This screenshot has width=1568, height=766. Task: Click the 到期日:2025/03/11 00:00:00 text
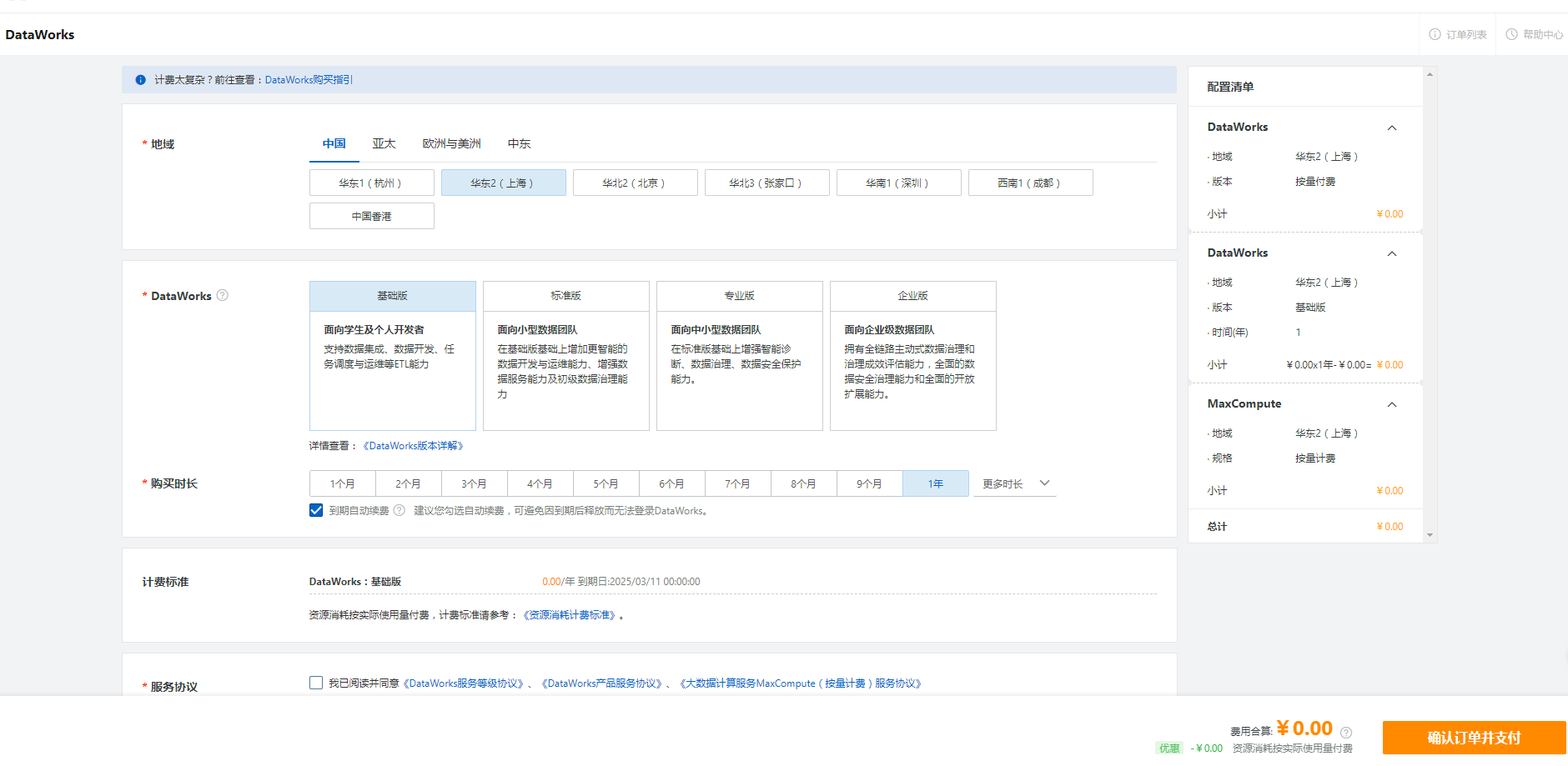[x=639, y=582]
